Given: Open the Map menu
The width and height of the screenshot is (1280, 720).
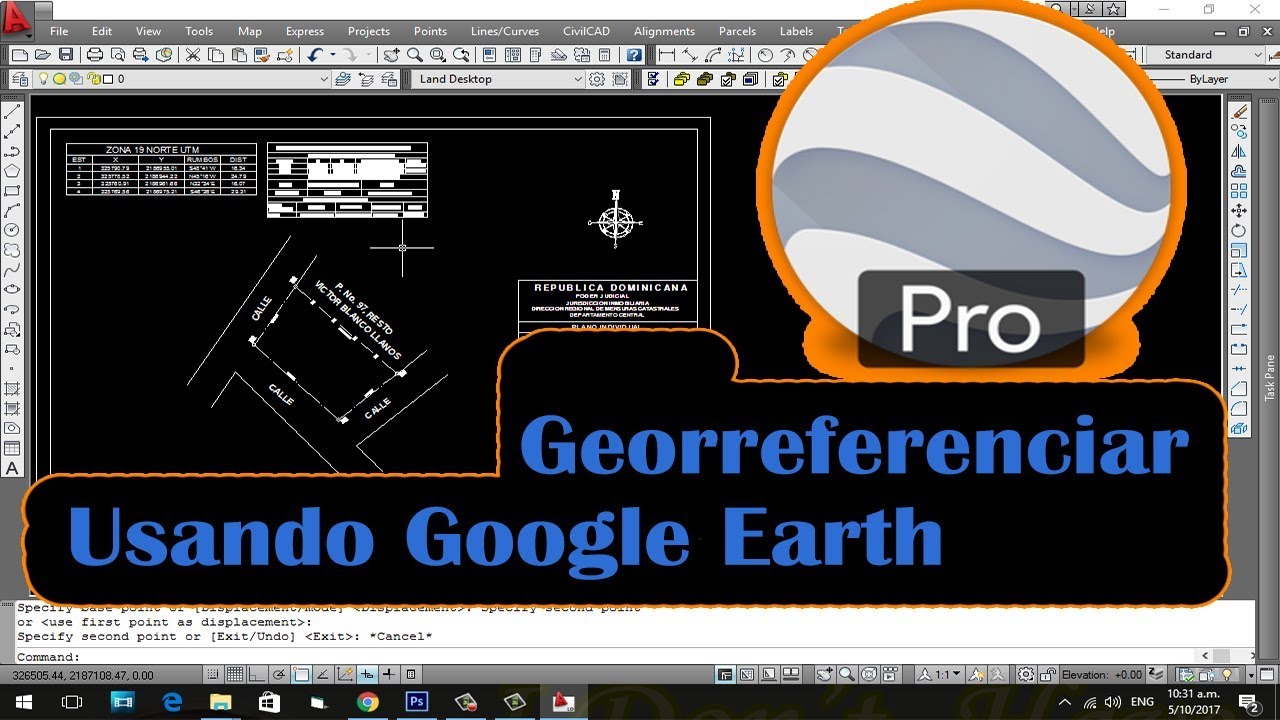Looking at the screenshot, I should [x=250, y=31].
